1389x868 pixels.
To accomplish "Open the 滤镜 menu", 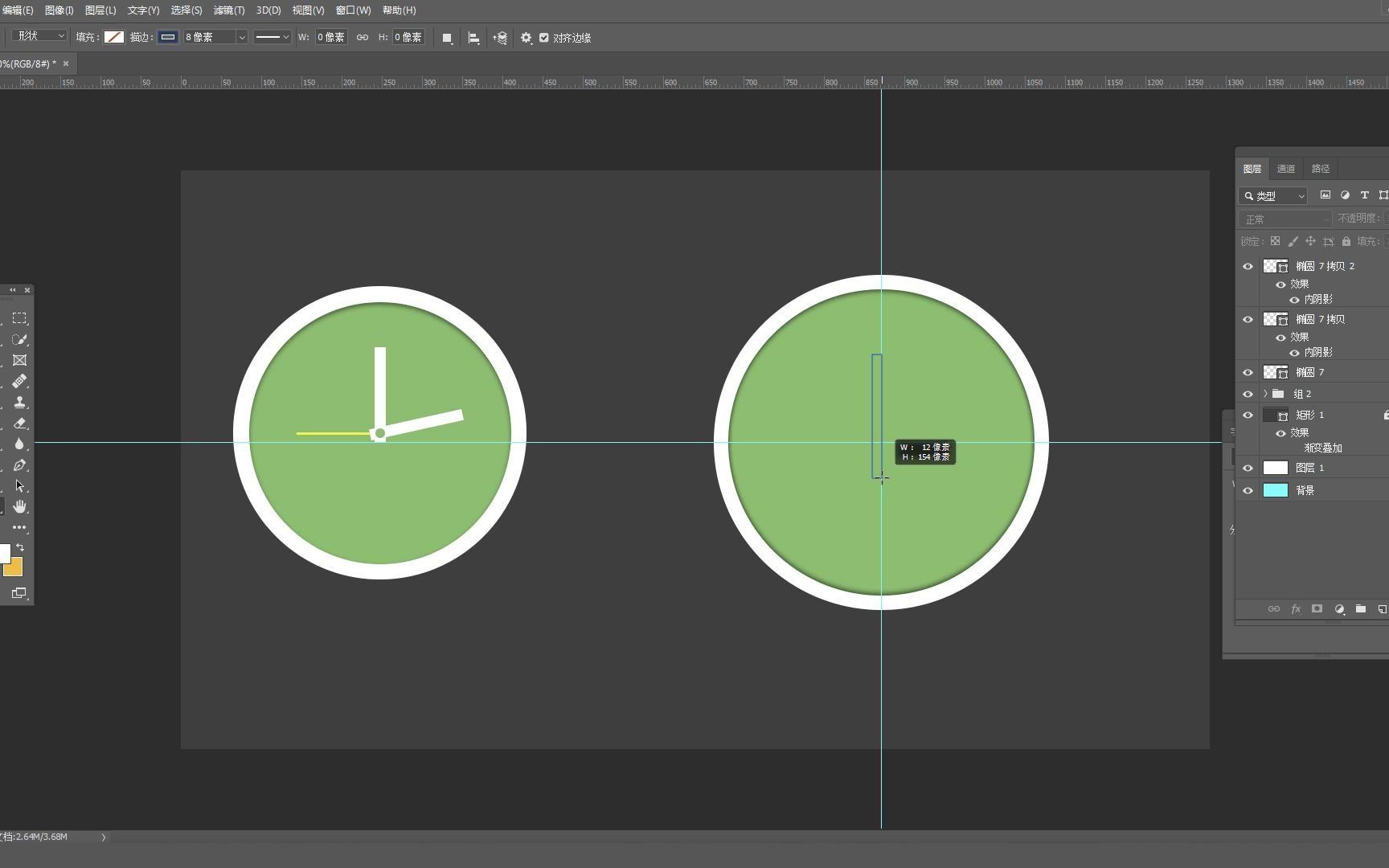I will [228, 10].
